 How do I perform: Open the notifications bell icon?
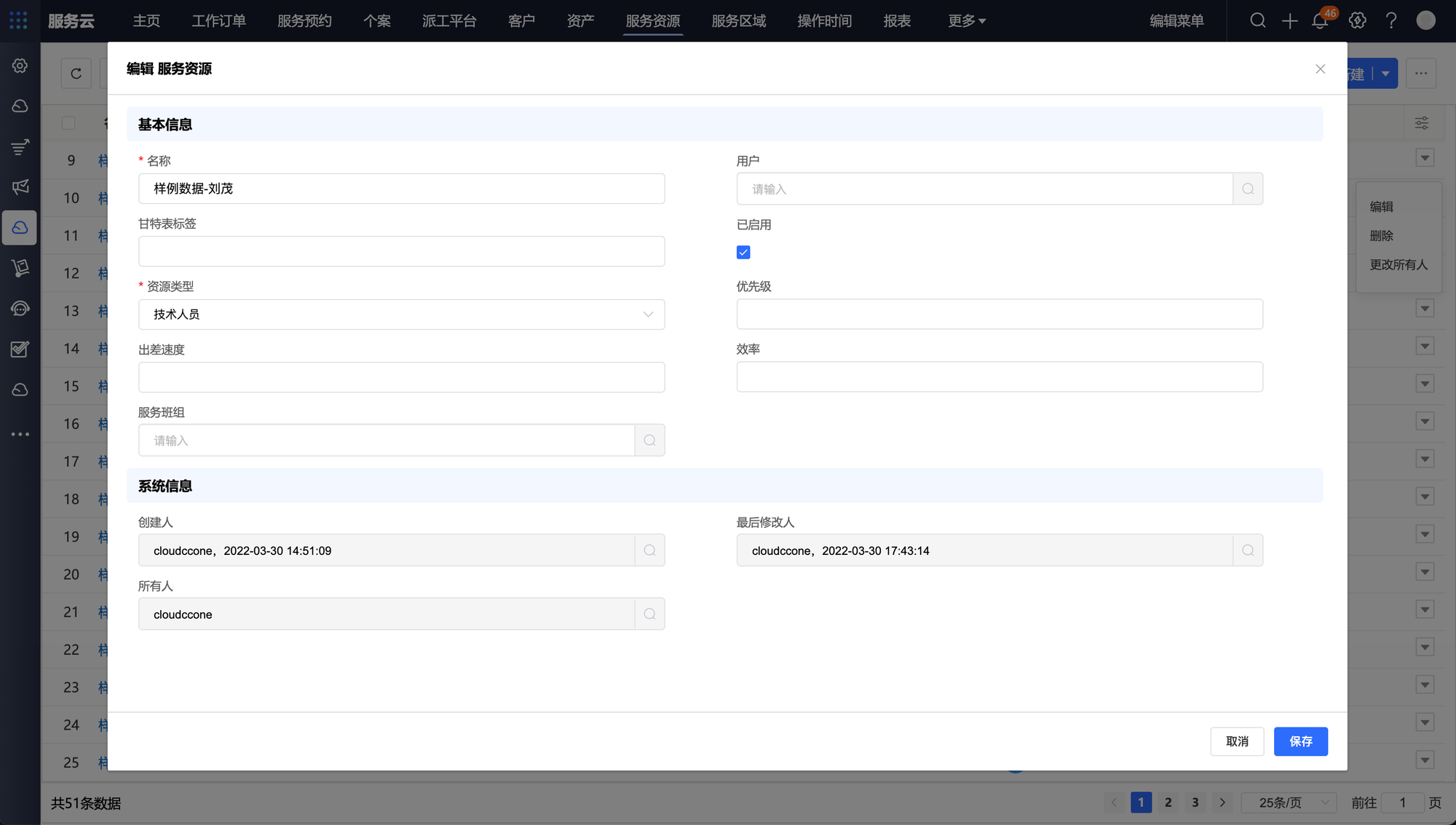click(x=1320, y=21)
